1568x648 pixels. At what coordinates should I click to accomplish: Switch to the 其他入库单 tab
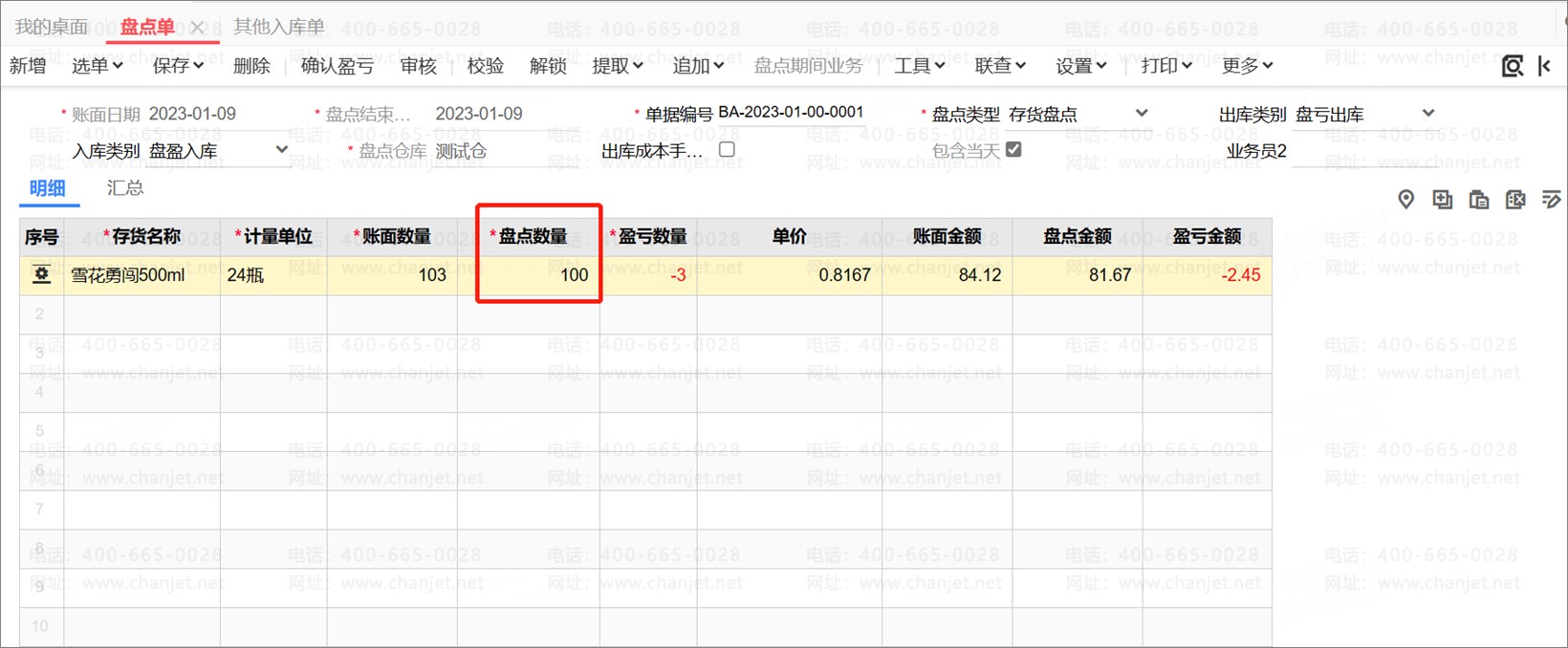[x=279, y=27]
